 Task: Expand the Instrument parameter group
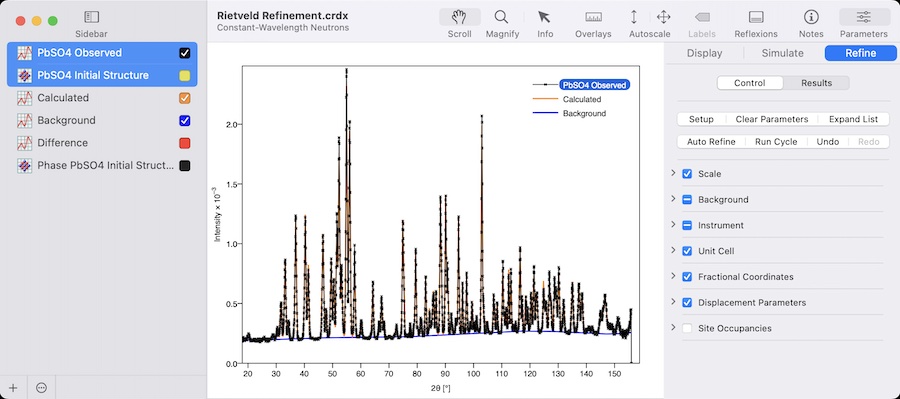673,224
